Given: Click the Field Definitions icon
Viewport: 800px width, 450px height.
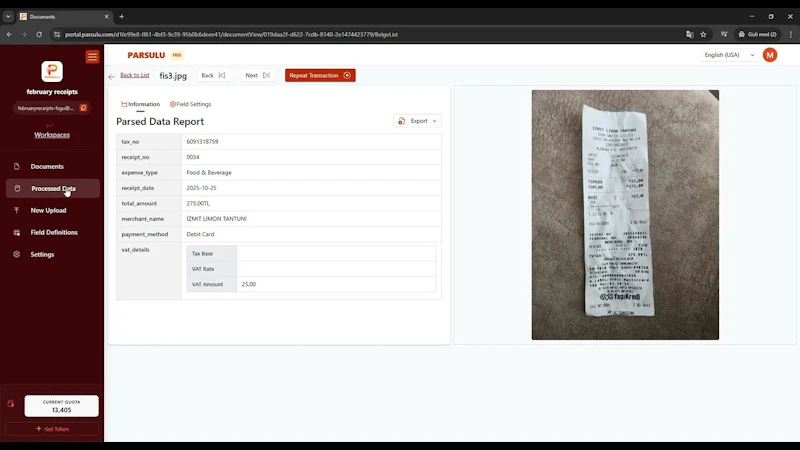Looking at the screenshot, I should [x=17, y=232].
